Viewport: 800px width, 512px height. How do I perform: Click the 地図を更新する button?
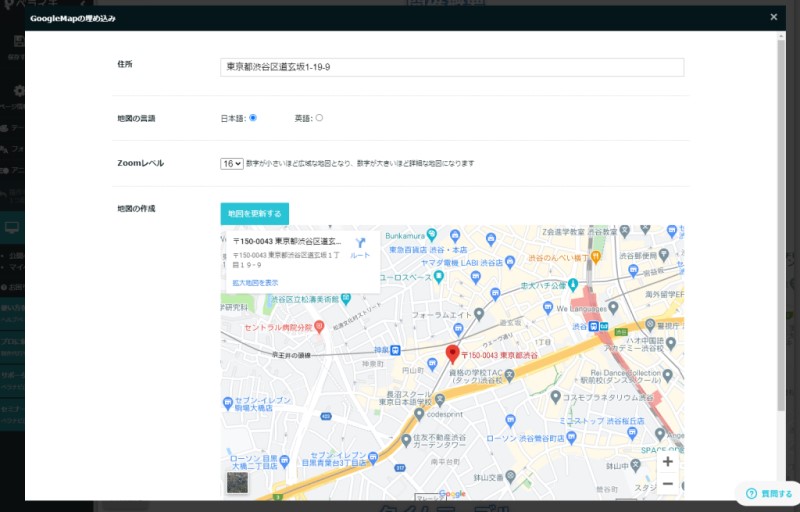[x=255, y=214]
